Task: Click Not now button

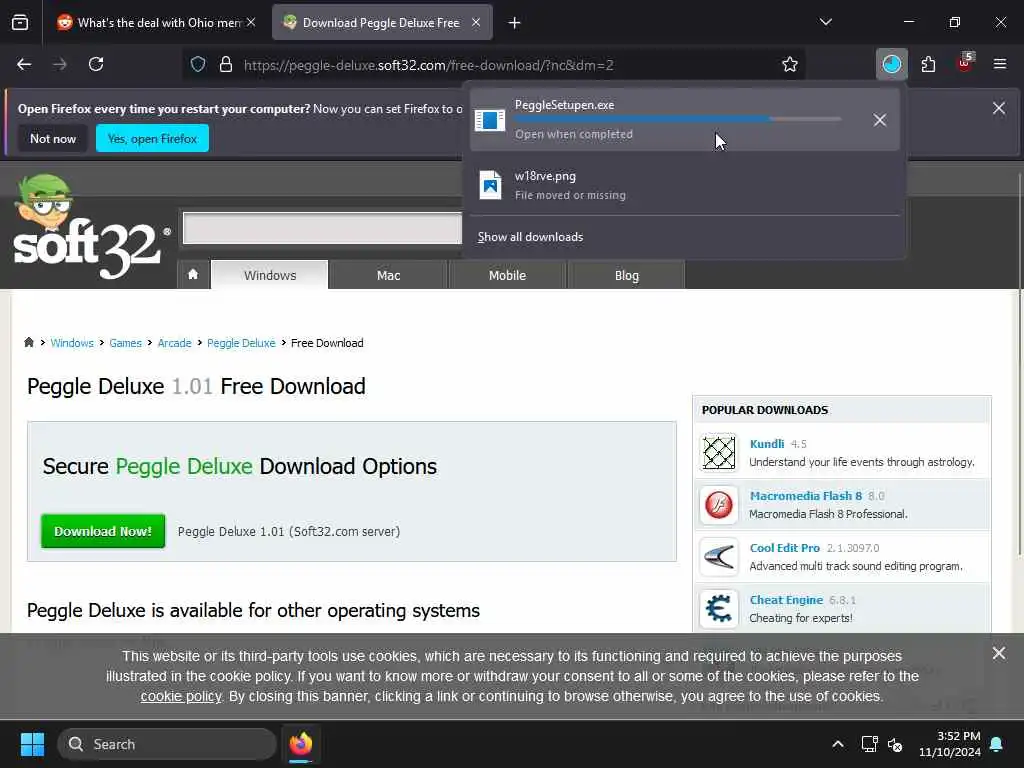Action: 53,138
